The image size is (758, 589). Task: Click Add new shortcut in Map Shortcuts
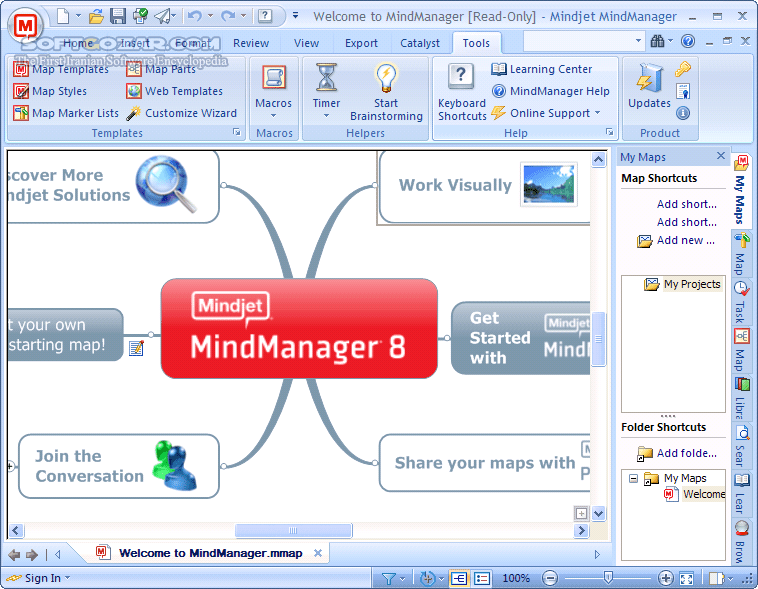pyautogui.click(x=676, y=240)
